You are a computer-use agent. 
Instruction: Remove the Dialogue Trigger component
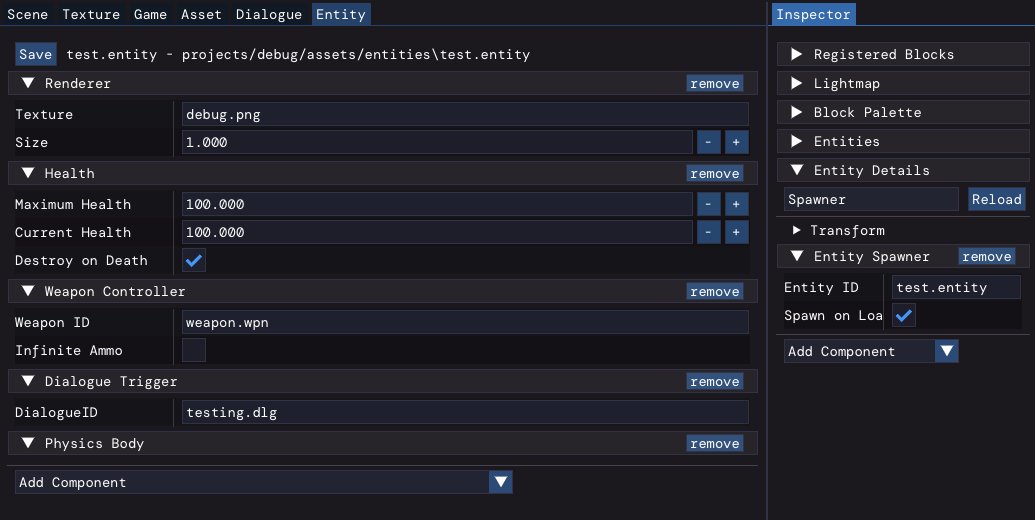(715, 381)
